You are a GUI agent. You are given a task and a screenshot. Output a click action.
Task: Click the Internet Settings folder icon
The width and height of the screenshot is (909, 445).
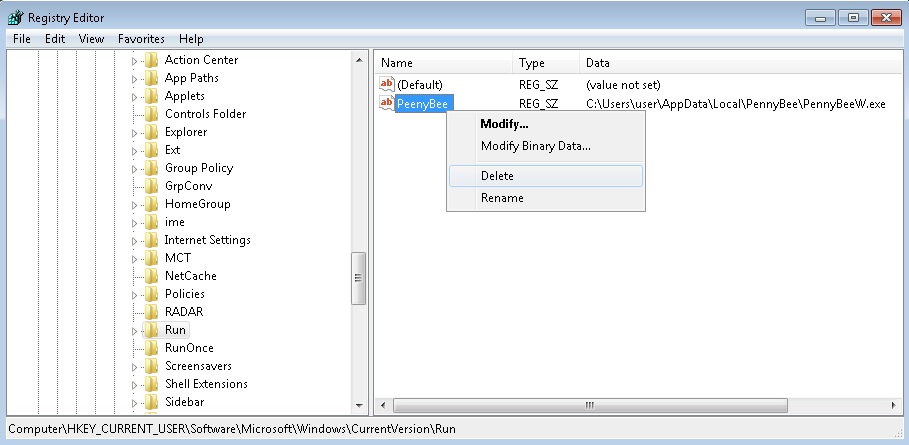point(151,240)
